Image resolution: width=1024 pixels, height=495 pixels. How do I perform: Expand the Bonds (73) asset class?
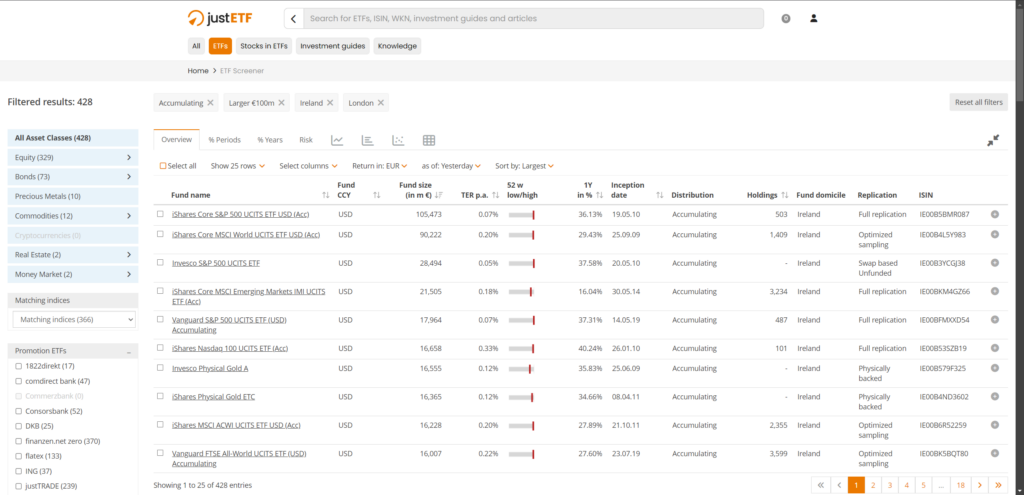tap(72, 176)
